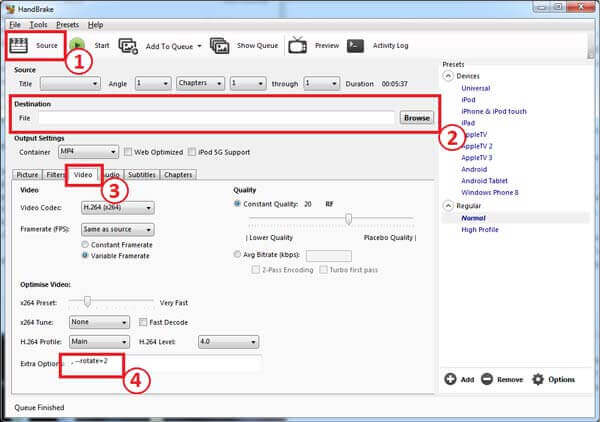Open the Show Queue icon

(x=220, y=46)
